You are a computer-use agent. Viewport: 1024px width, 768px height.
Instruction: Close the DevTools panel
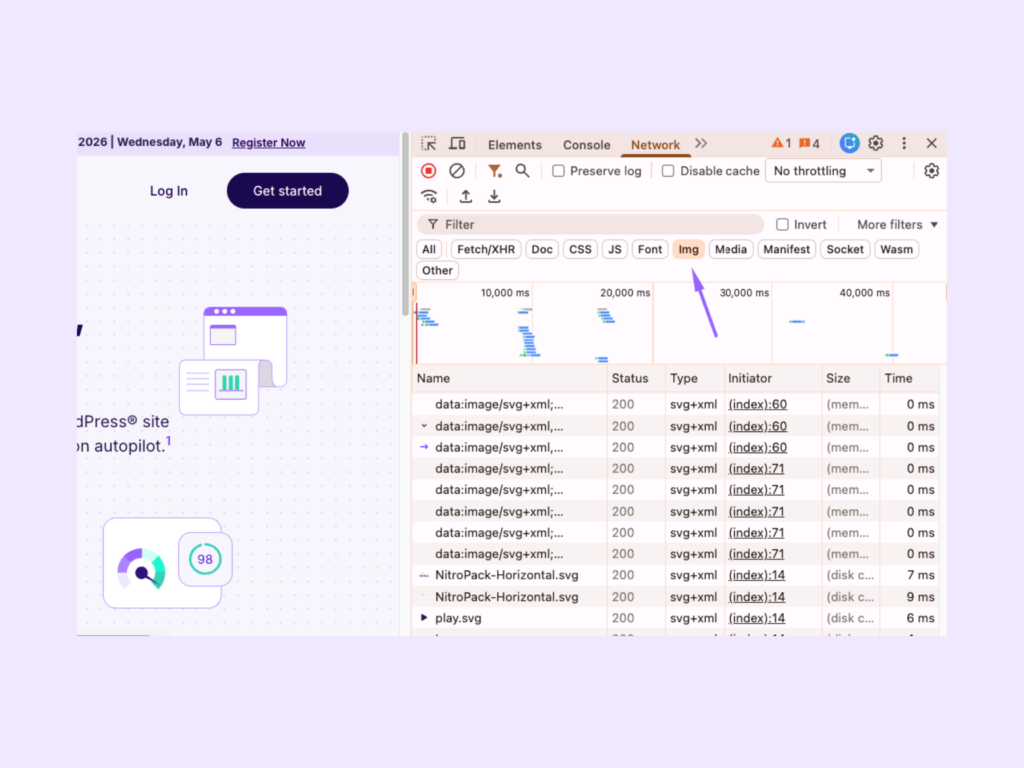(931, 143)
